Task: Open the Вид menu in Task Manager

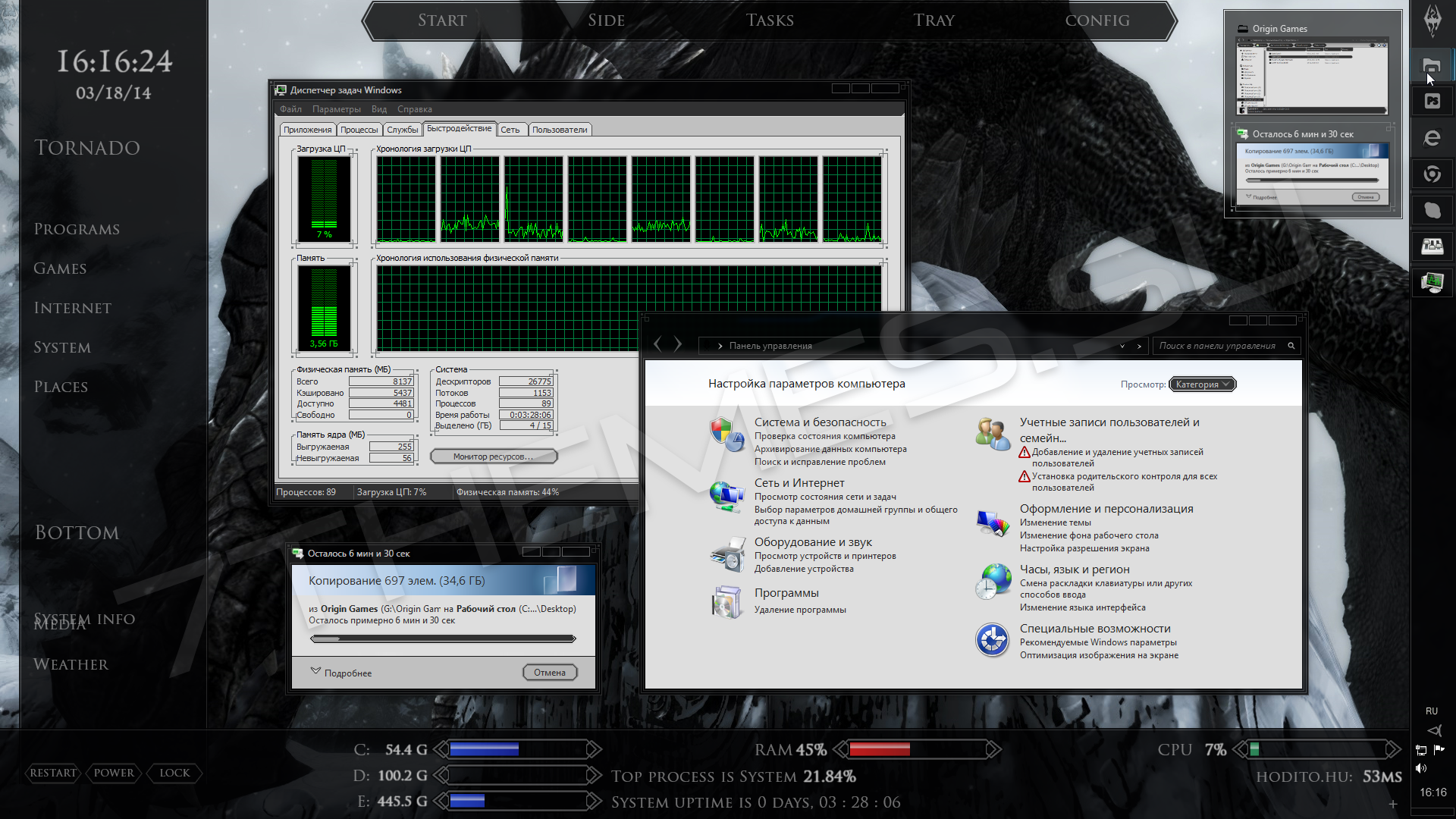Action: click(379, 109)
